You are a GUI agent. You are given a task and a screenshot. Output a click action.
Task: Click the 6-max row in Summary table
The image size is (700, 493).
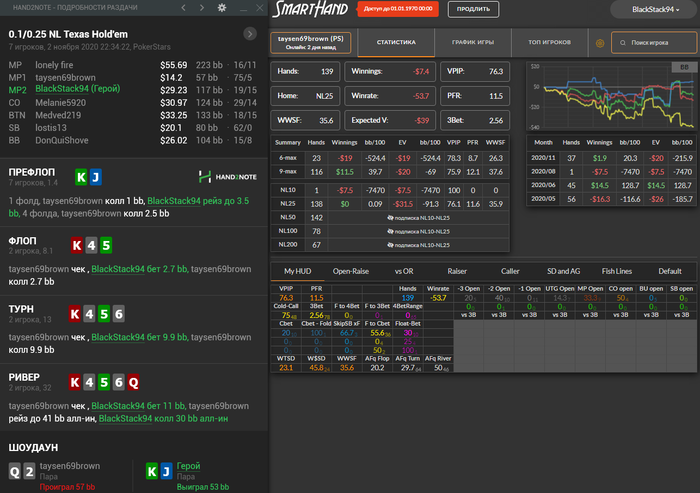click(390, 158)
